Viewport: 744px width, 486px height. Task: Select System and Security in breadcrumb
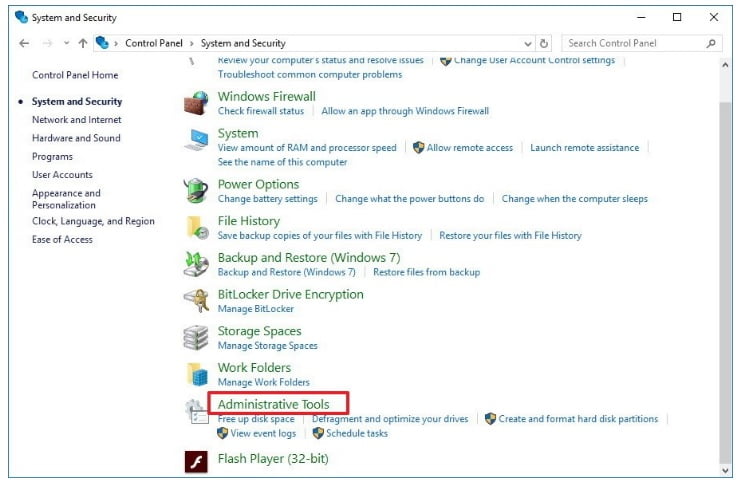[243, 43]
